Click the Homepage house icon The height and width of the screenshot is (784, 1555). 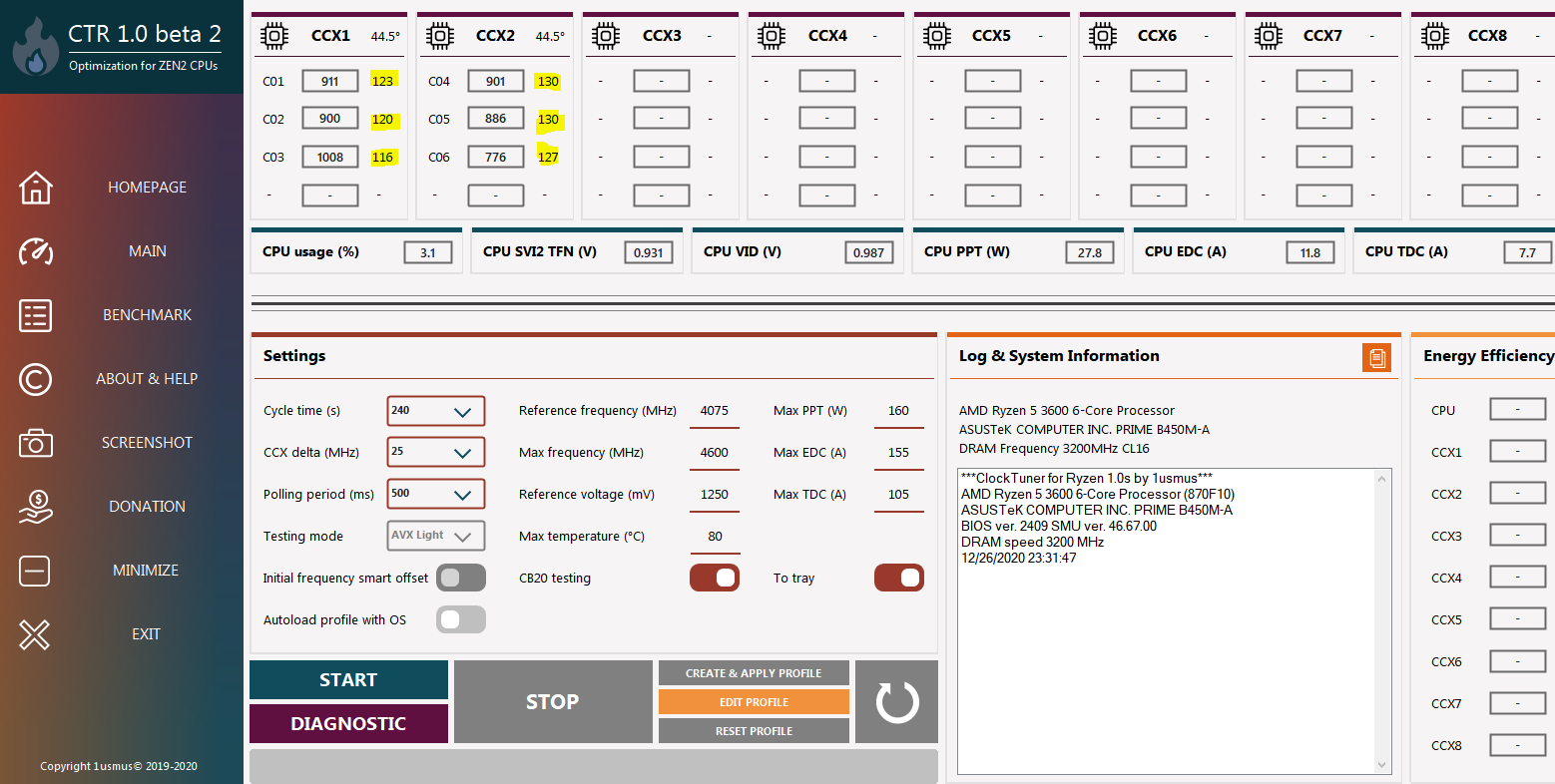(36, 188)
